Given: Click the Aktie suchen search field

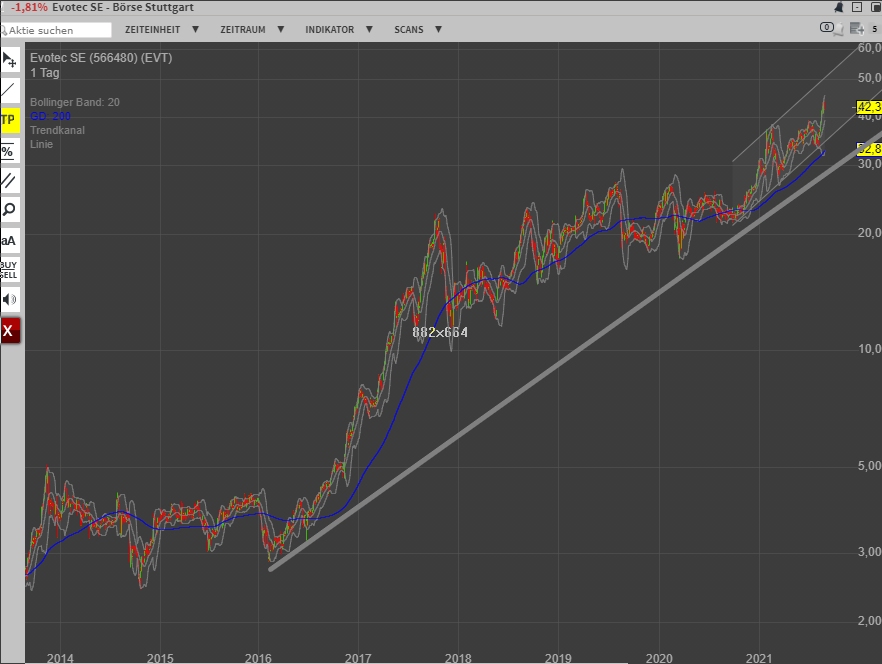Looking at the screenshot, I should coord(56,30).
